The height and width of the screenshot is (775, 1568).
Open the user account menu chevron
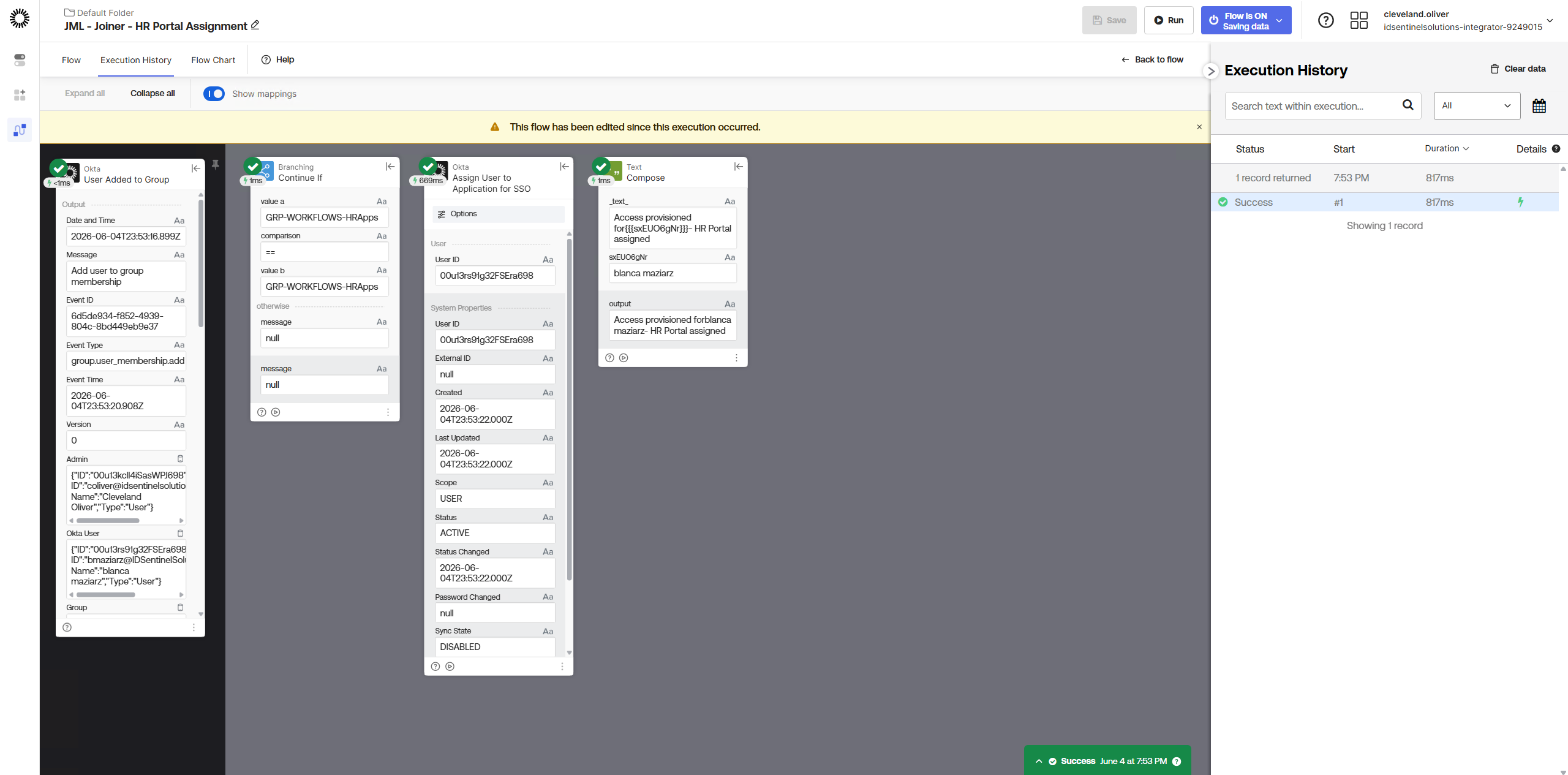click(x=1550, y=20)
